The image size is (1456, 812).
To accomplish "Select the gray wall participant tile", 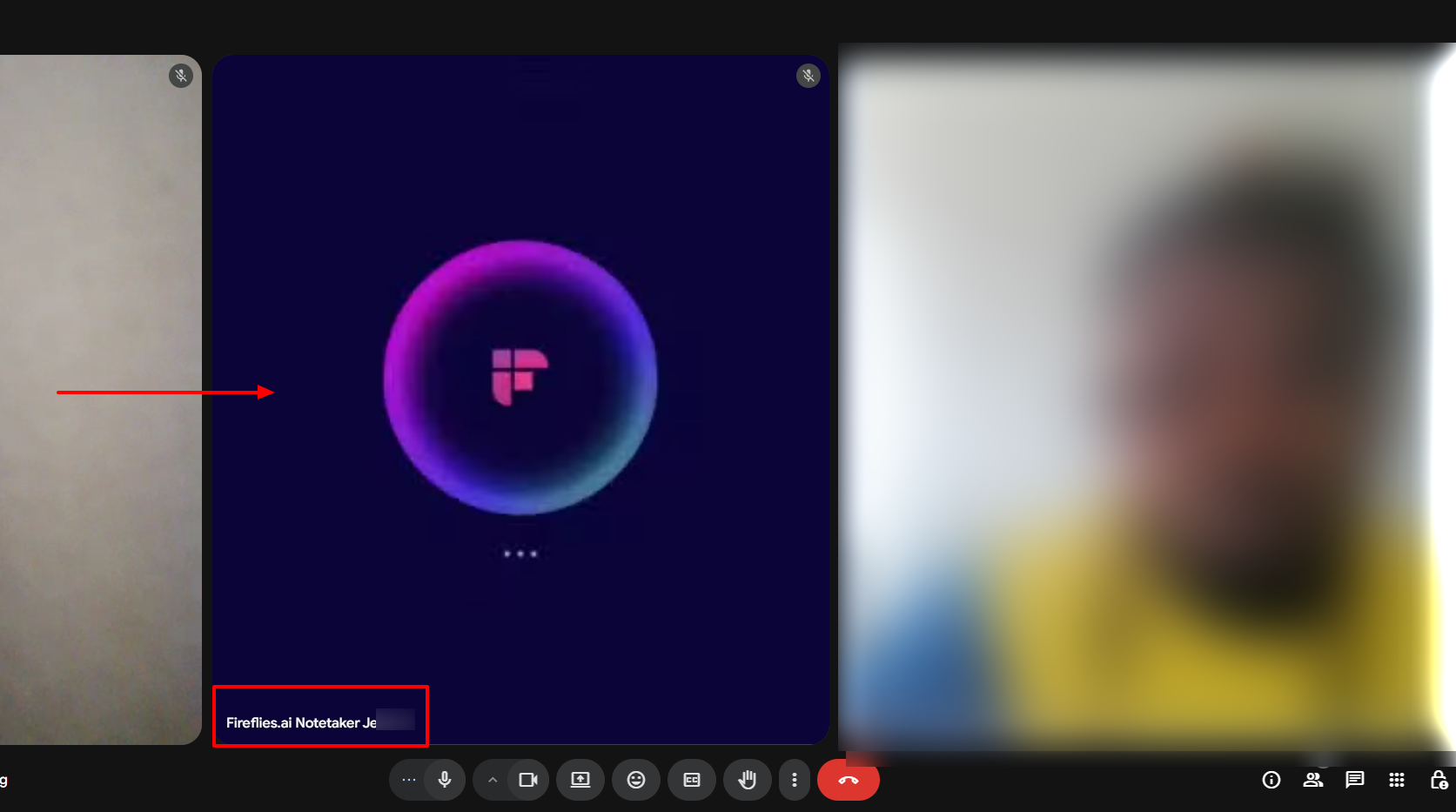I will tap(101, 399).
